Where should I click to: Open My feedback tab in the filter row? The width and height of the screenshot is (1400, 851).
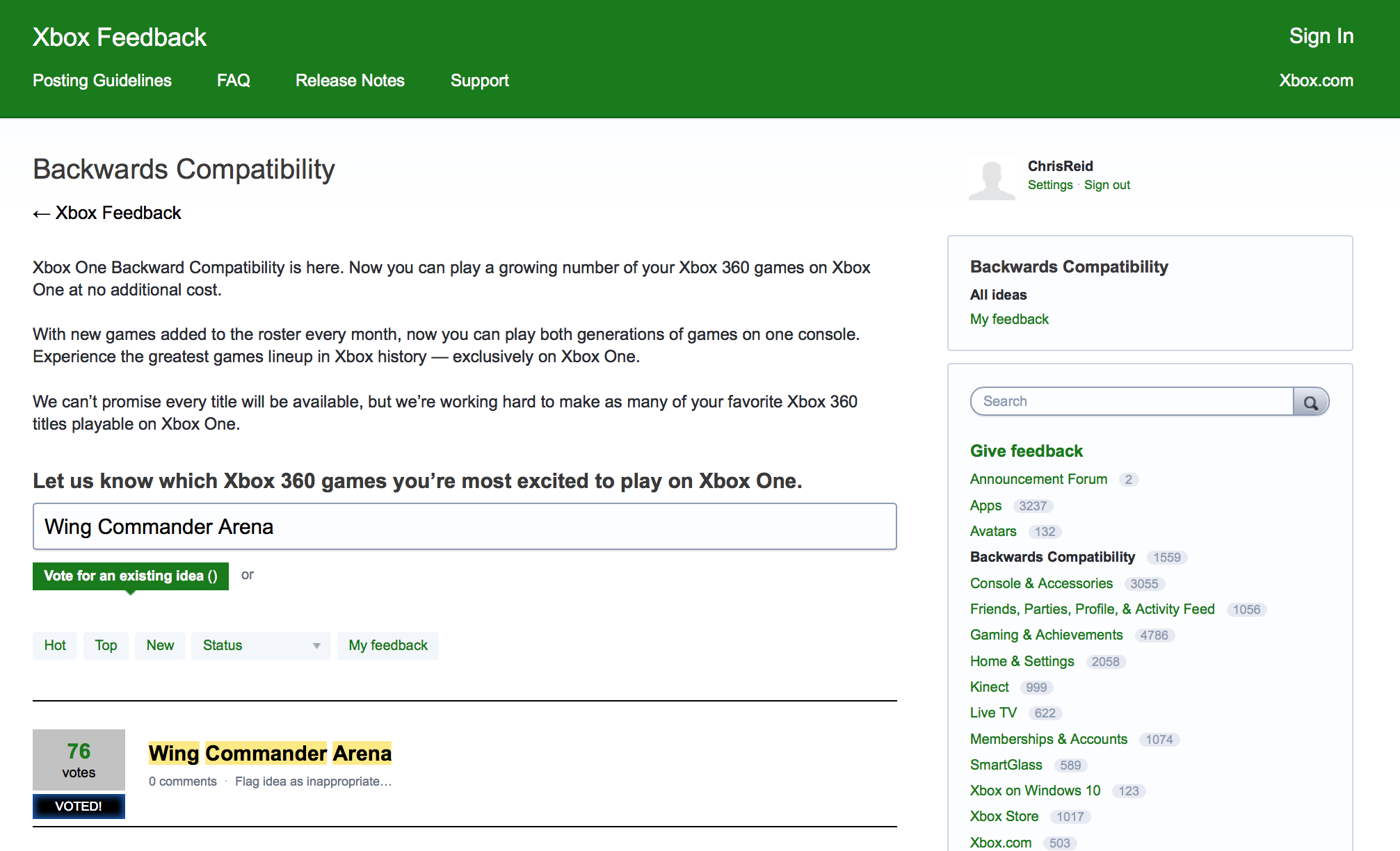[387, 645]
